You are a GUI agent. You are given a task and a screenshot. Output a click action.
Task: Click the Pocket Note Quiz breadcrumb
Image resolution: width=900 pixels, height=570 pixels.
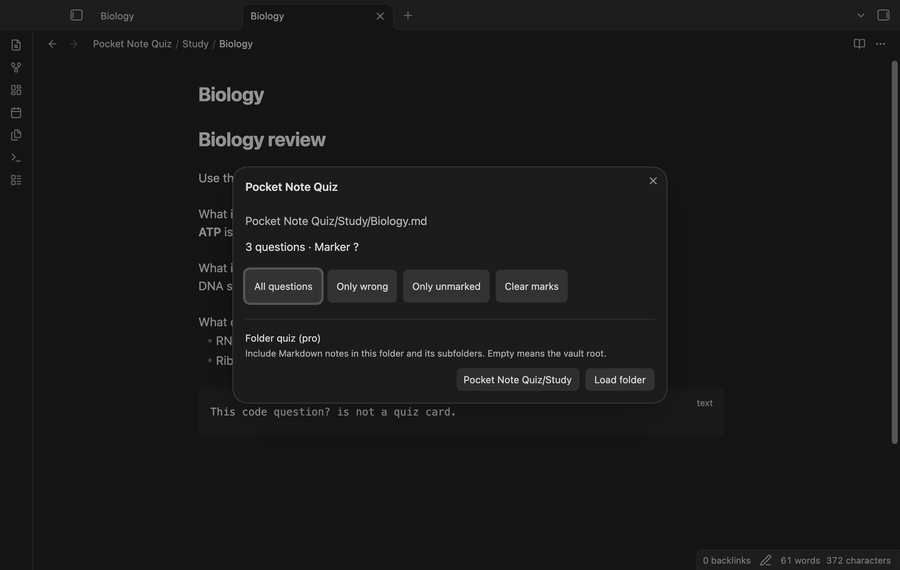pyautogui.click(x=132, y=44)
